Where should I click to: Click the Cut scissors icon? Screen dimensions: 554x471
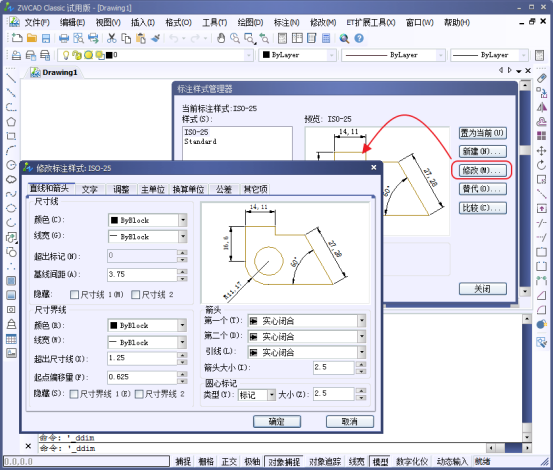(x=112, y=38)
